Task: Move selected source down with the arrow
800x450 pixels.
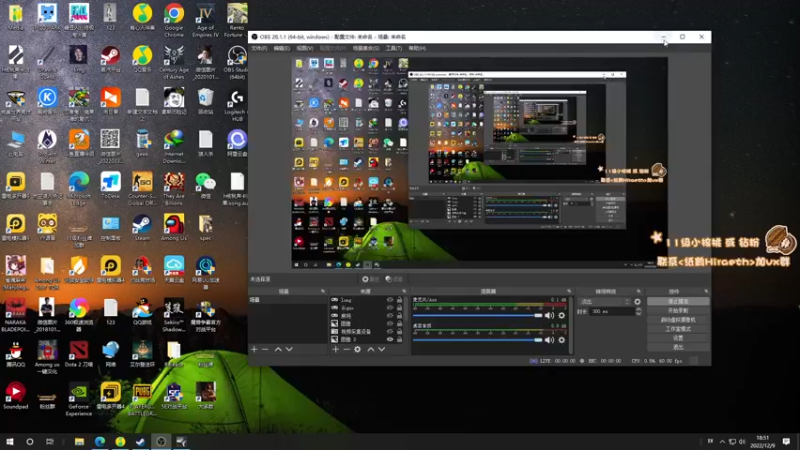Action: [382, 349]
